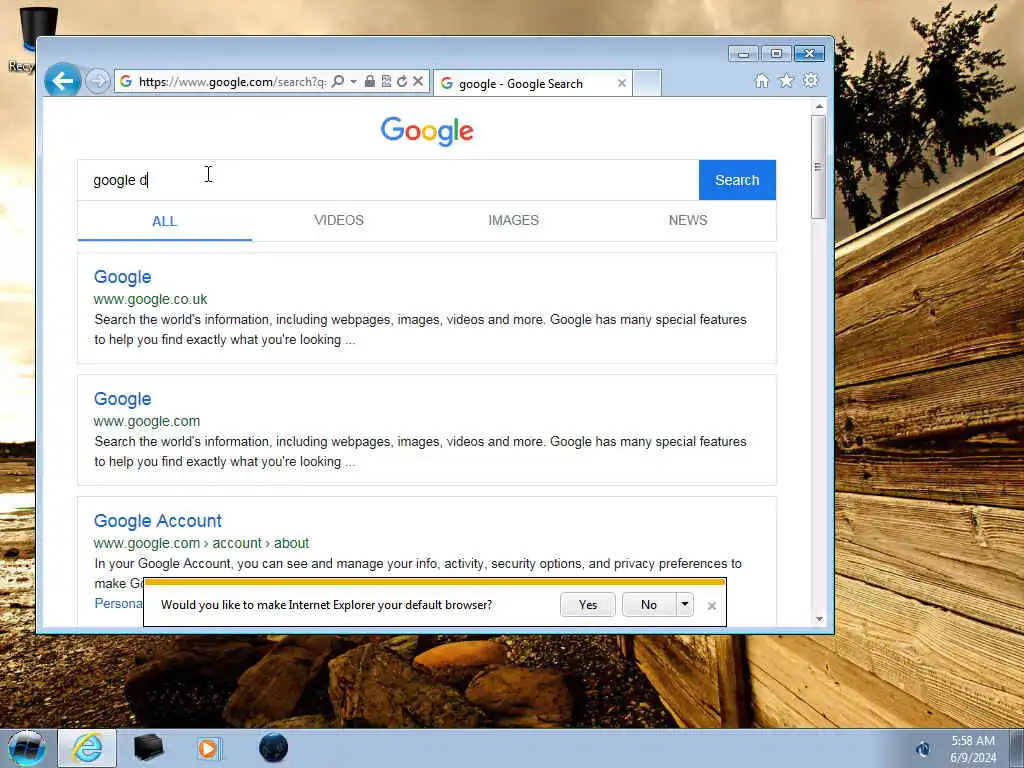Screen dimensions: 1024x768
Task: Open the Google result for www.google.co.uk
Action: (123, 277)
